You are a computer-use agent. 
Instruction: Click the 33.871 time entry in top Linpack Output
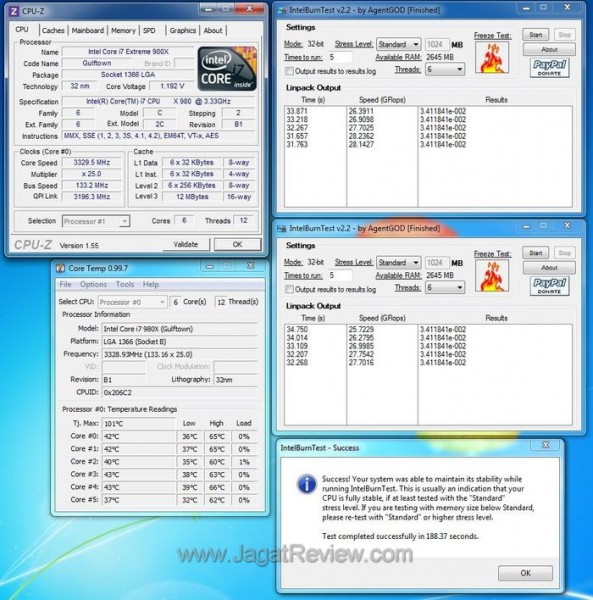tap(297, 111)
